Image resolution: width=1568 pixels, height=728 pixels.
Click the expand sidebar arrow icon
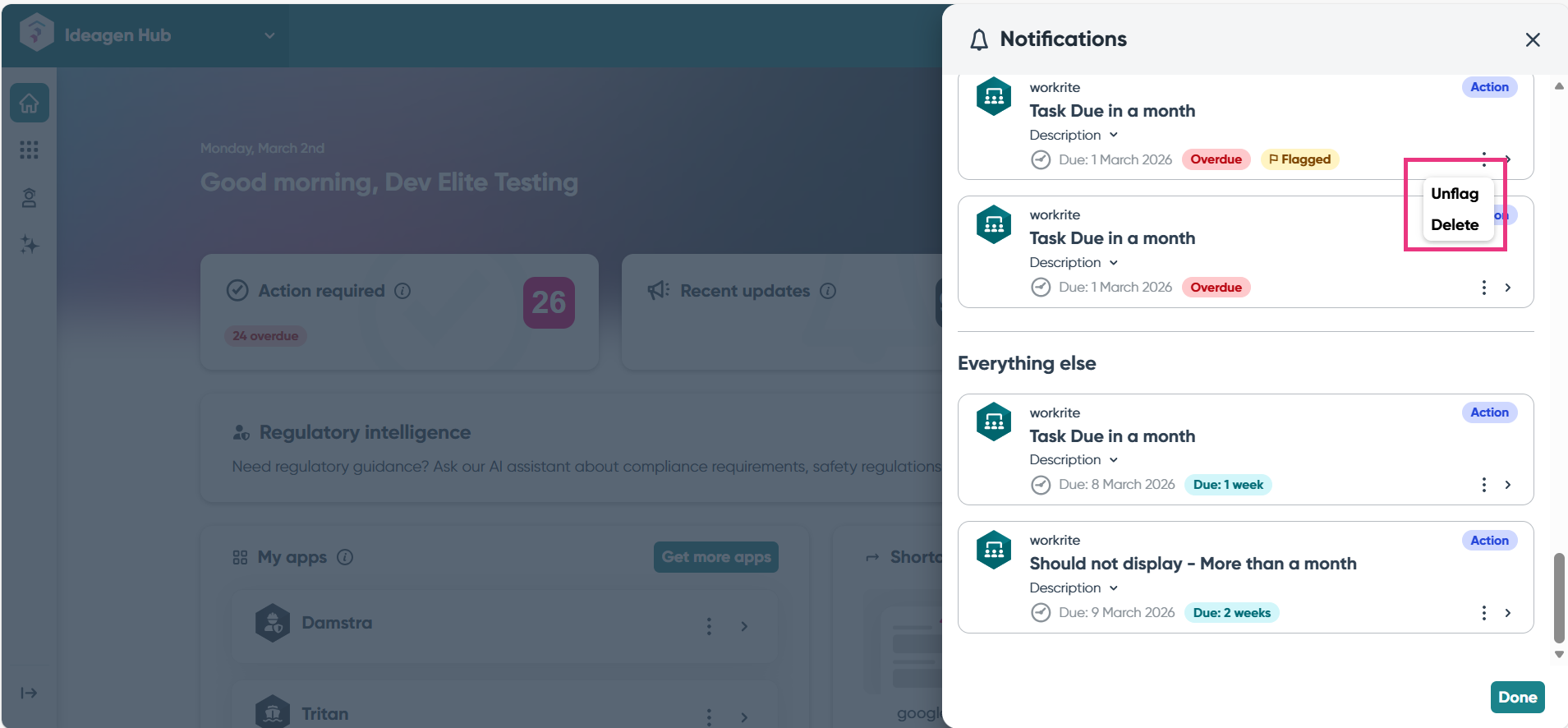click(x=30, y=693)
